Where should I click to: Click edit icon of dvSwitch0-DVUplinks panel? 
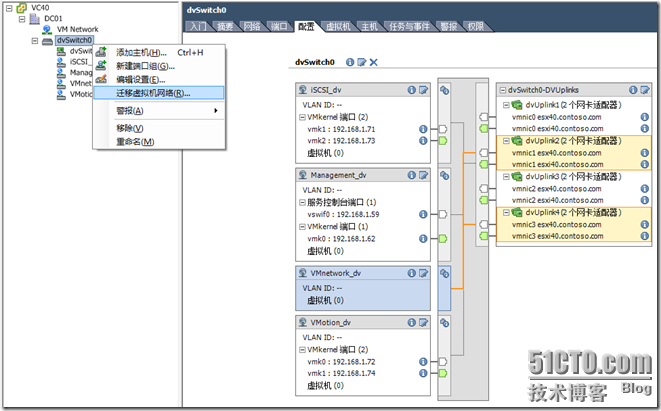click(645, 90)
